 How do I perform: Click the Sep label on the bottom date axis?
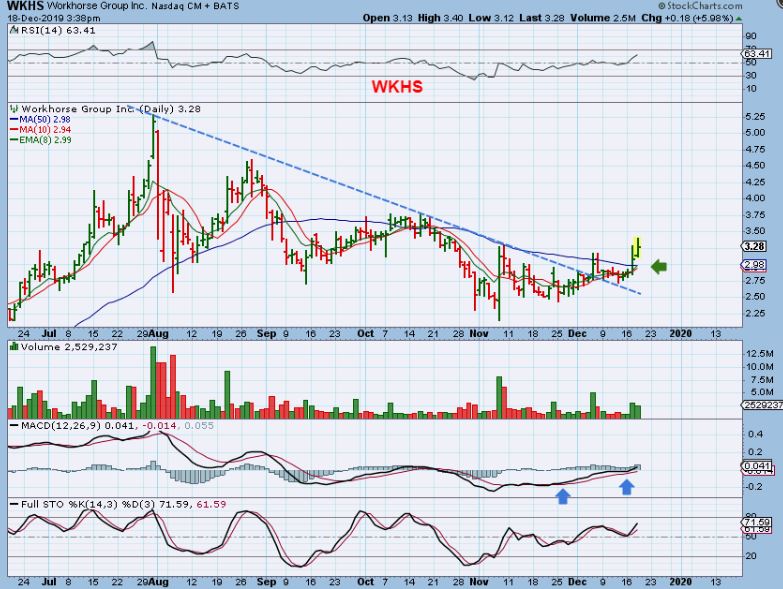tap(266, 582)
